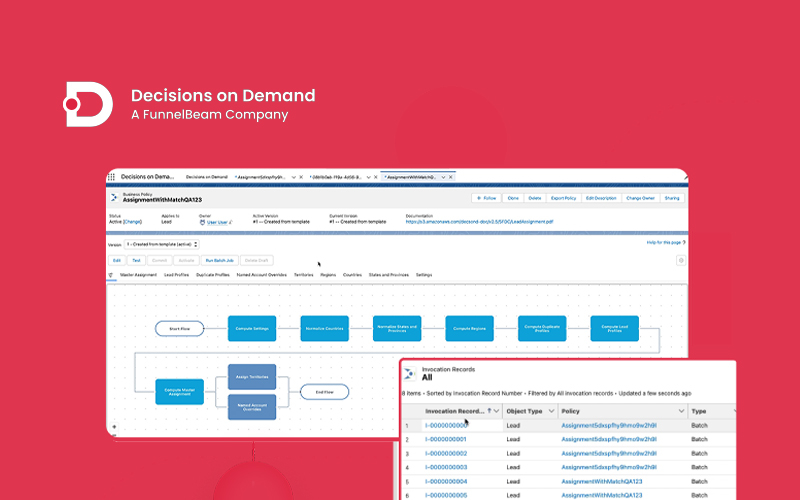Click the Export Policy button
The image size is (800, 500).
point(563,198)
